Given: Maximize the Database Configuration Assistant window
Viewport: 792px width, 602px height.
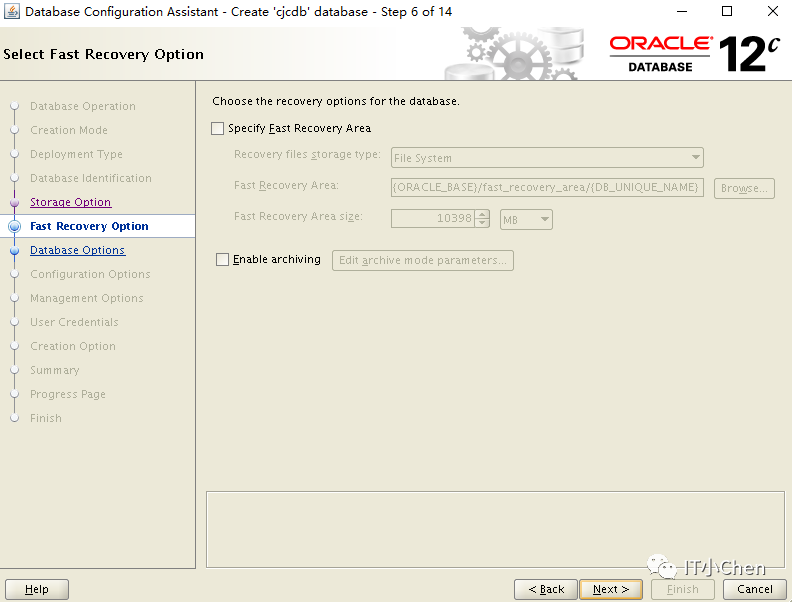Looking at the screenshot, I should tap(727, 11).
